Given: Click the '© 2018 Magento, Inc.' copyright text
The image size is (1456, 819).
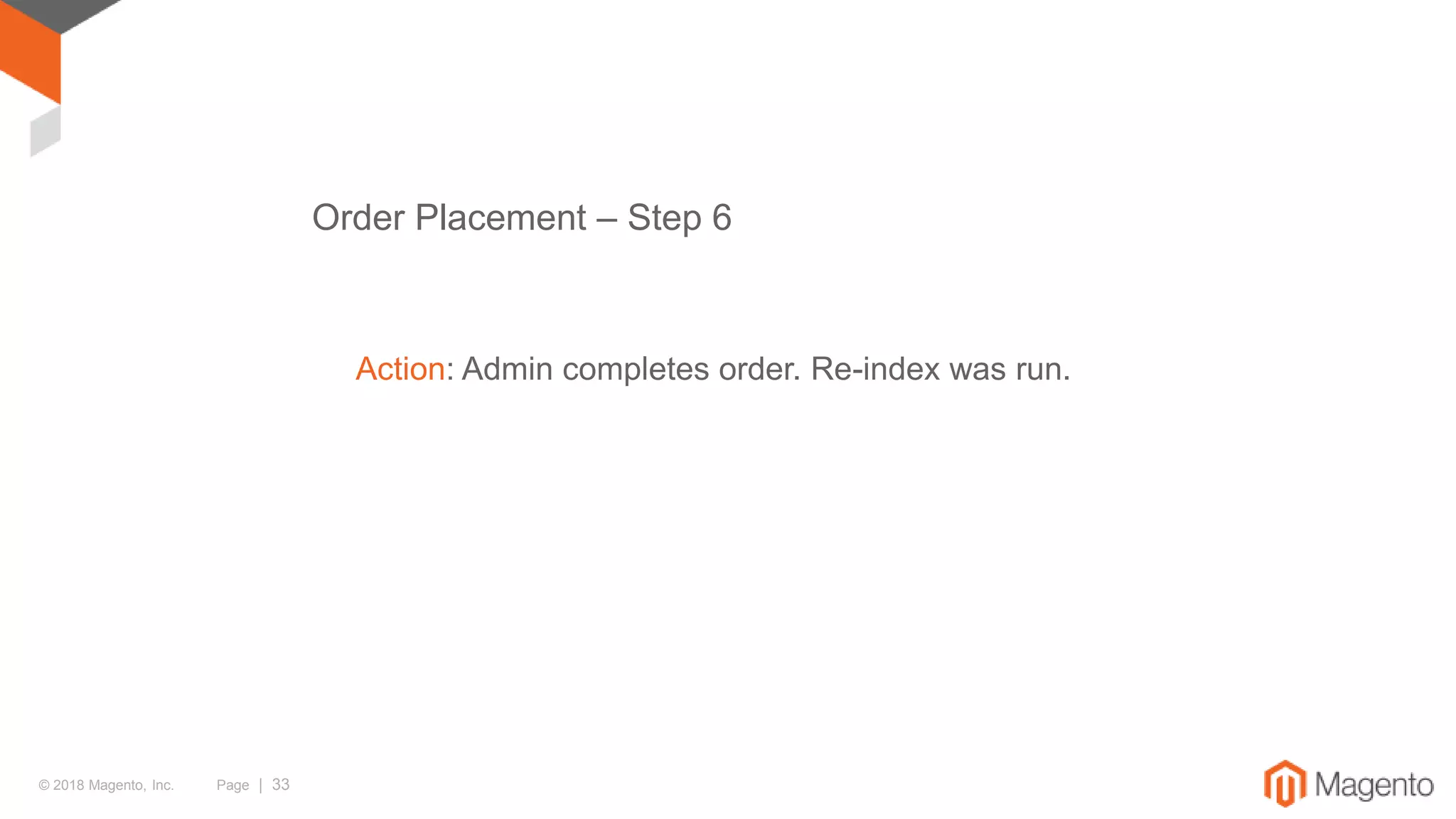Looking at the screenshot, I should point(106,785).
